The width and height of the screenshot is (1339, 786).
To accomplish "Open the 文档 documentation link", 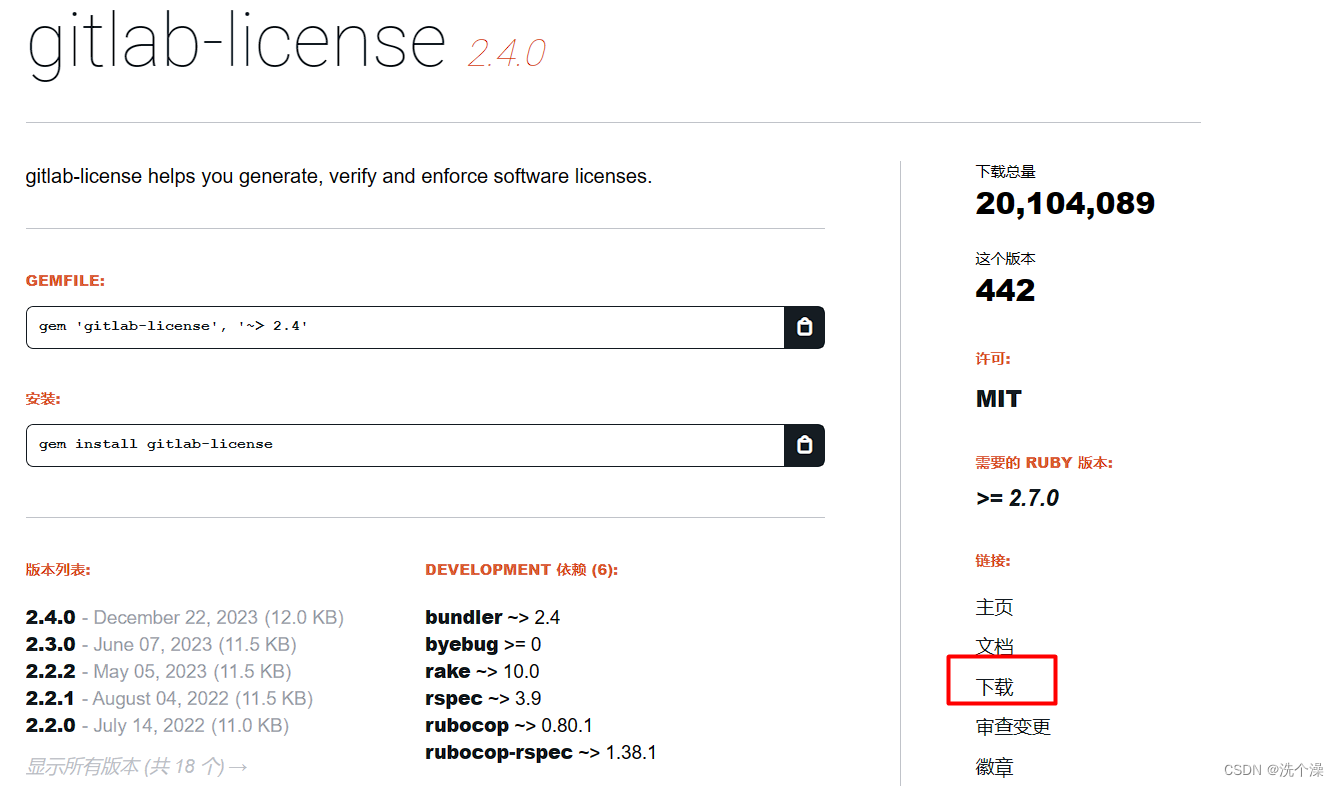I will pyautogui.click(x=995, y=647).
